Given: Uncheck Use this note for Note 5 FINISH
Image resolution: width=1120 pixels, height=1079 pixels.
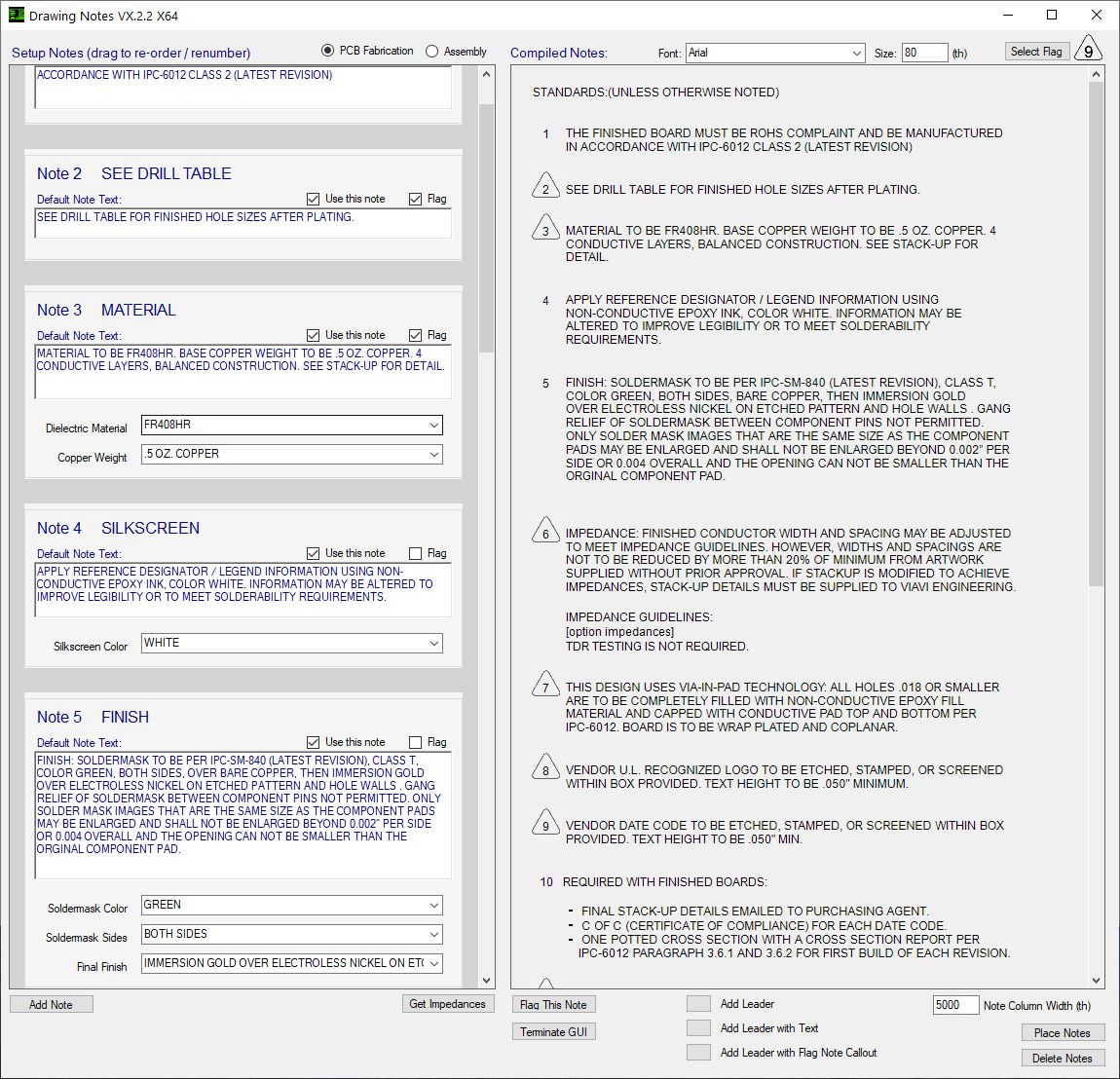Looking at the screenshot, I should point(314,741).
